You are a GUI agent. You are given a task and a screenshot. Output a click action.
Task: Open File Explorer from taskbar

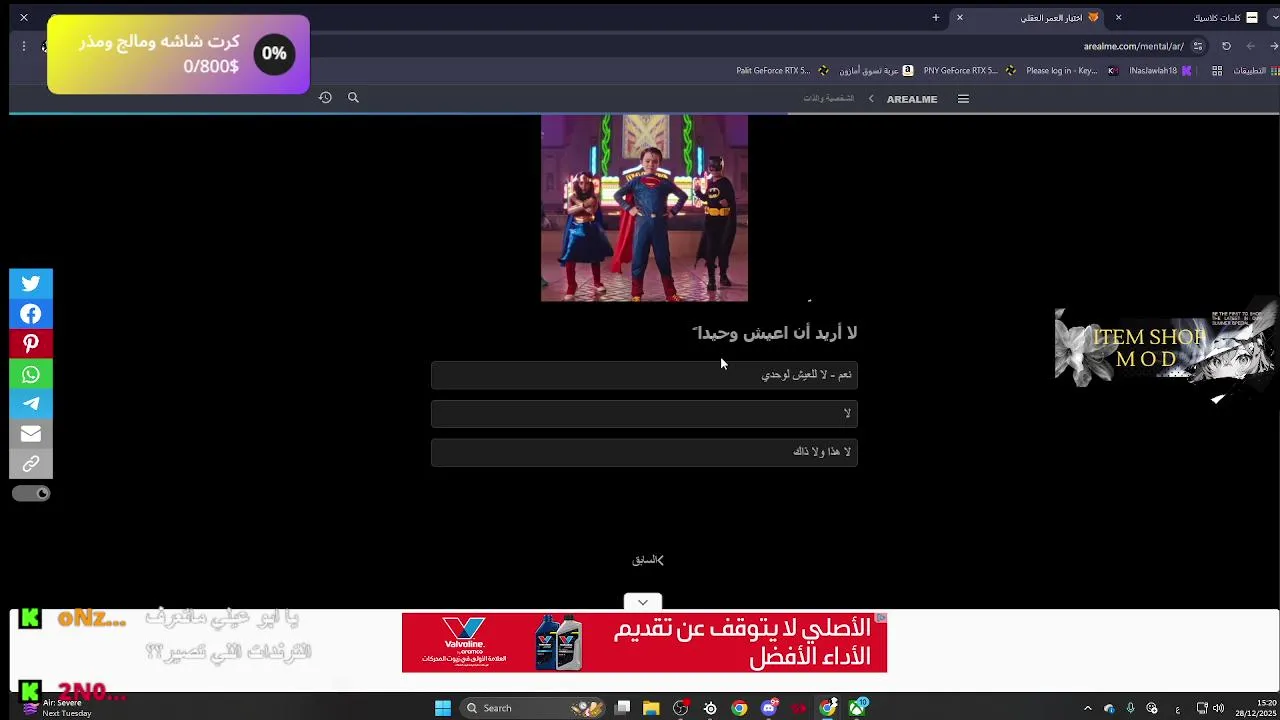tap(651, 708)
